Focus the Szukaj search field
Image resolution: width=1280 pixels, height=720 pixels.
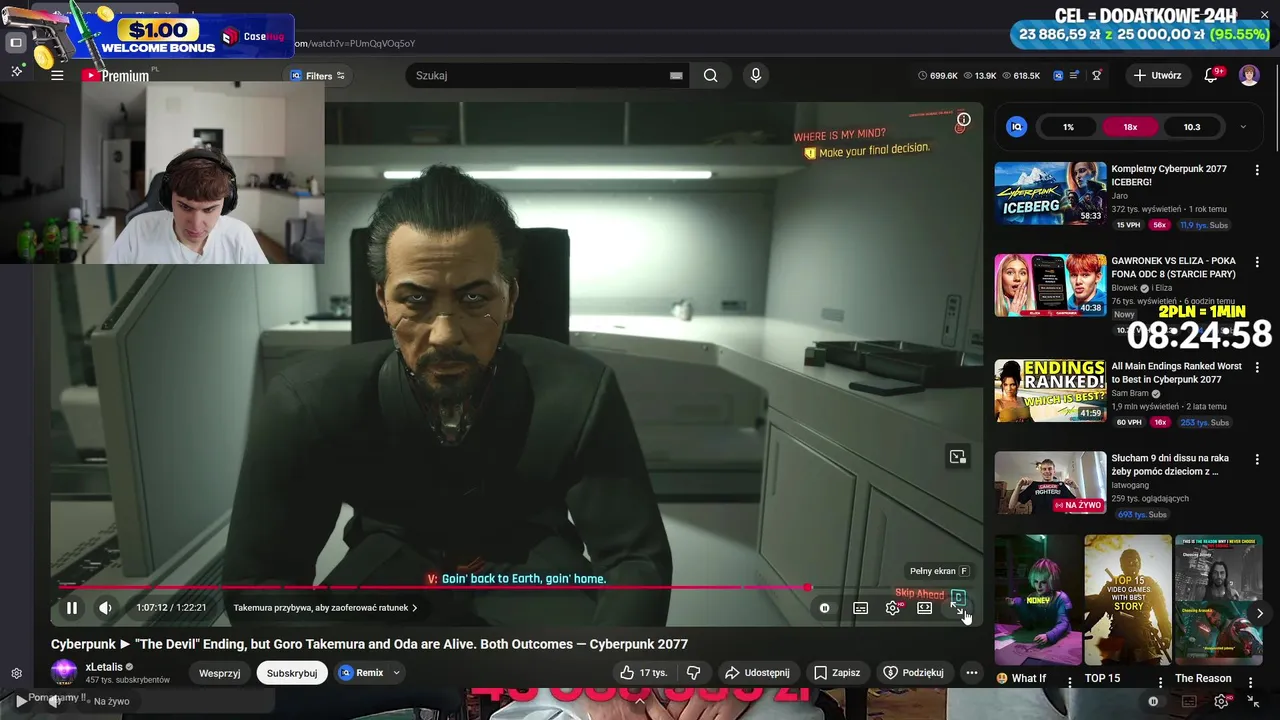click(540, 75)
